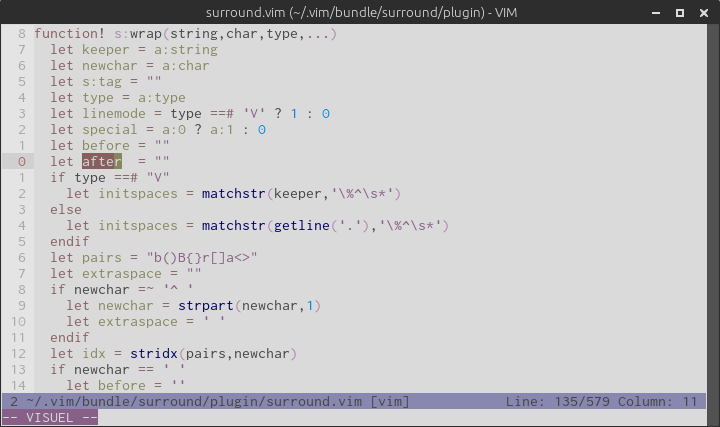Image resolution: width=720 pixels, height=427 pixels.
Task: Click 'a:1' in special line
Action: click(222, 130)
